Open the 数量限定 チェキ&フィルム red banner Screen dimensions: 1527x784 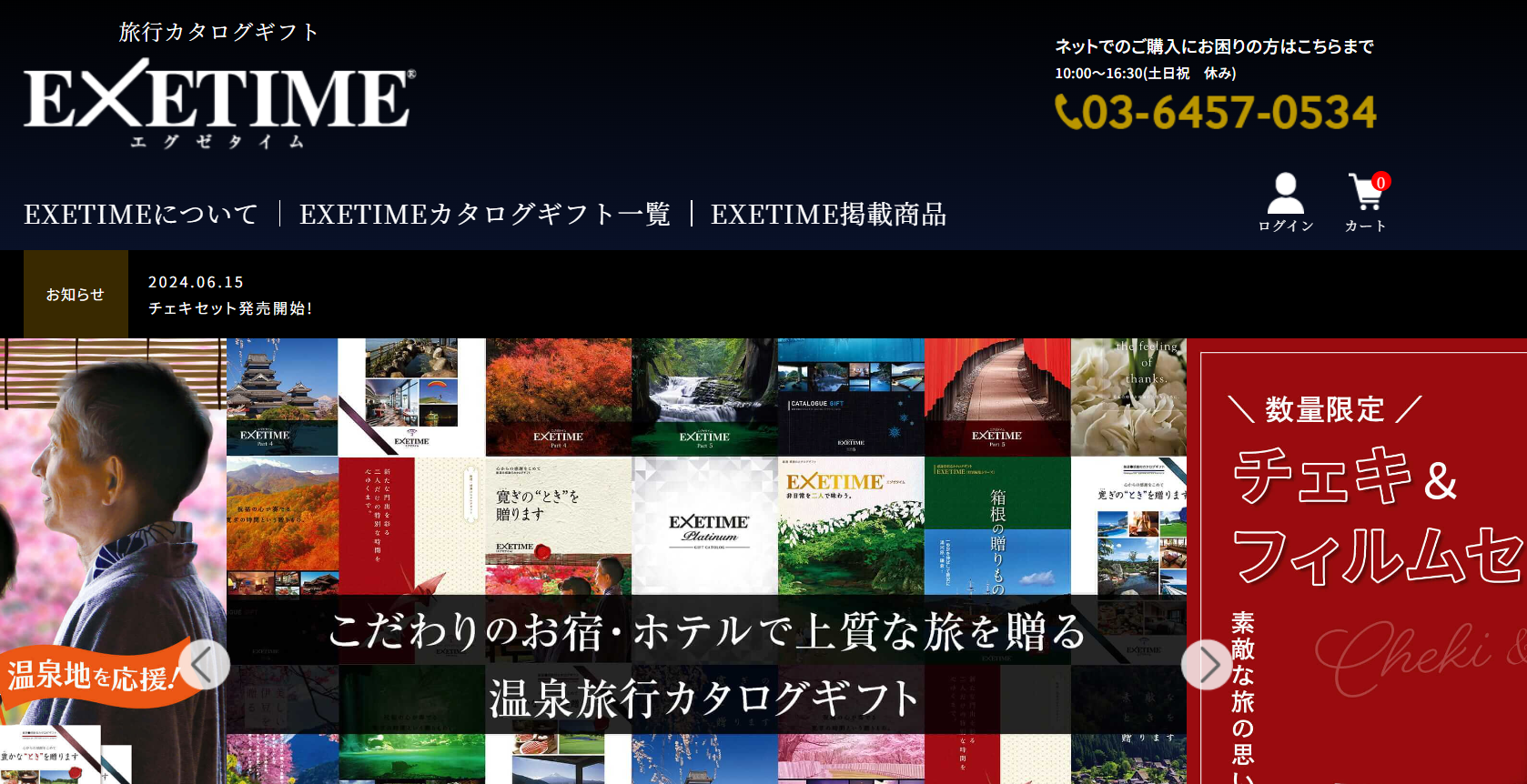(x=1357, y=561)
